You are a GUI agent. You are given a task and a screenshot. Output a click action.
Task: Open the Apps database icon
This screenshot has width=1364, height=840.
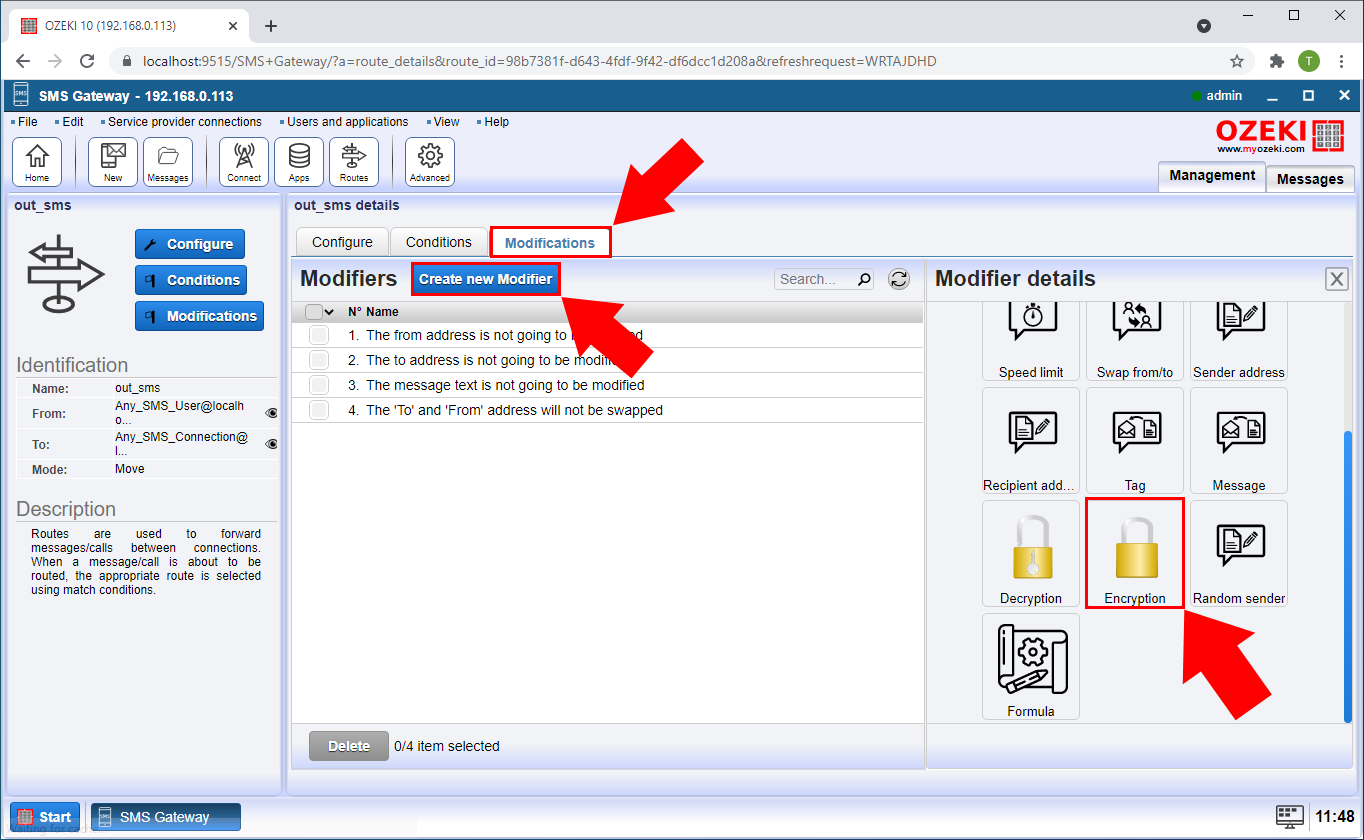click(299, 162)
